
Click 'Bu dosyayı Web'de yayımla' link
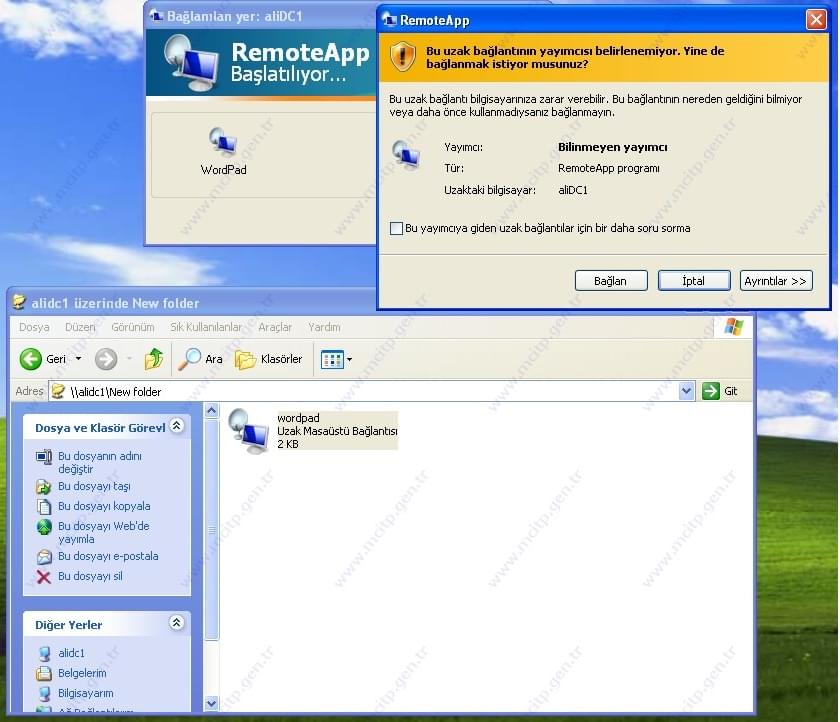pos(103,532)
